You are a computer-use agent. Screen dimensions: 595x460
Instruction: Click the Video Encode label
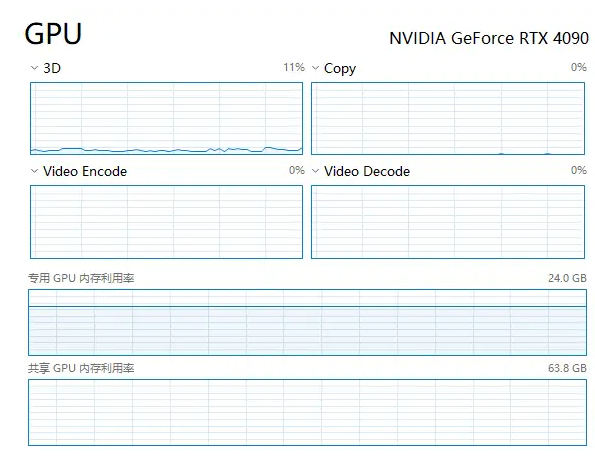(85, 171)
